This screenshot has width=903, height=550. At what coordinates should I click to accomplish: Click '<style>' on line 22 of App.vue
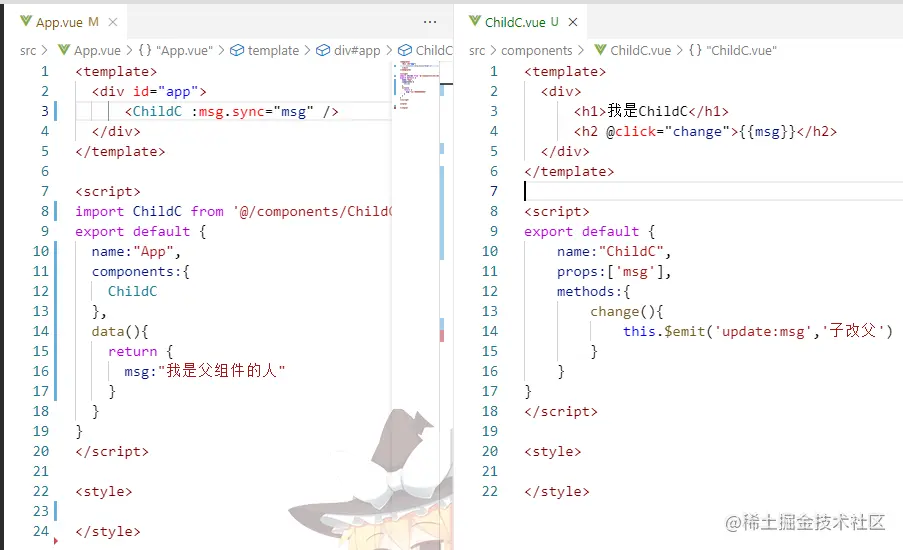(104, 491)
